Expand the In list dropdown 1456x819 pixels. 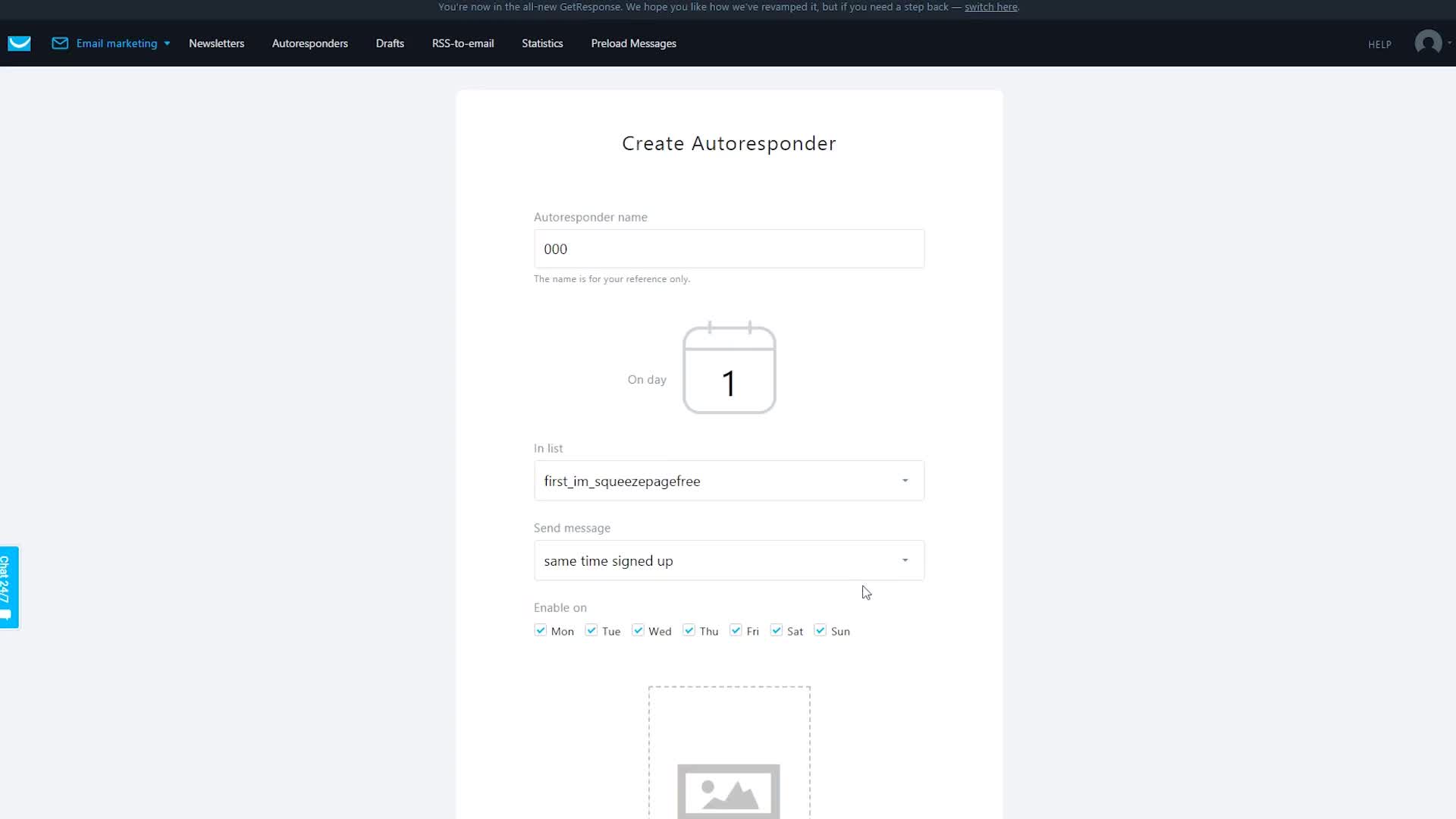coord(905,481)
